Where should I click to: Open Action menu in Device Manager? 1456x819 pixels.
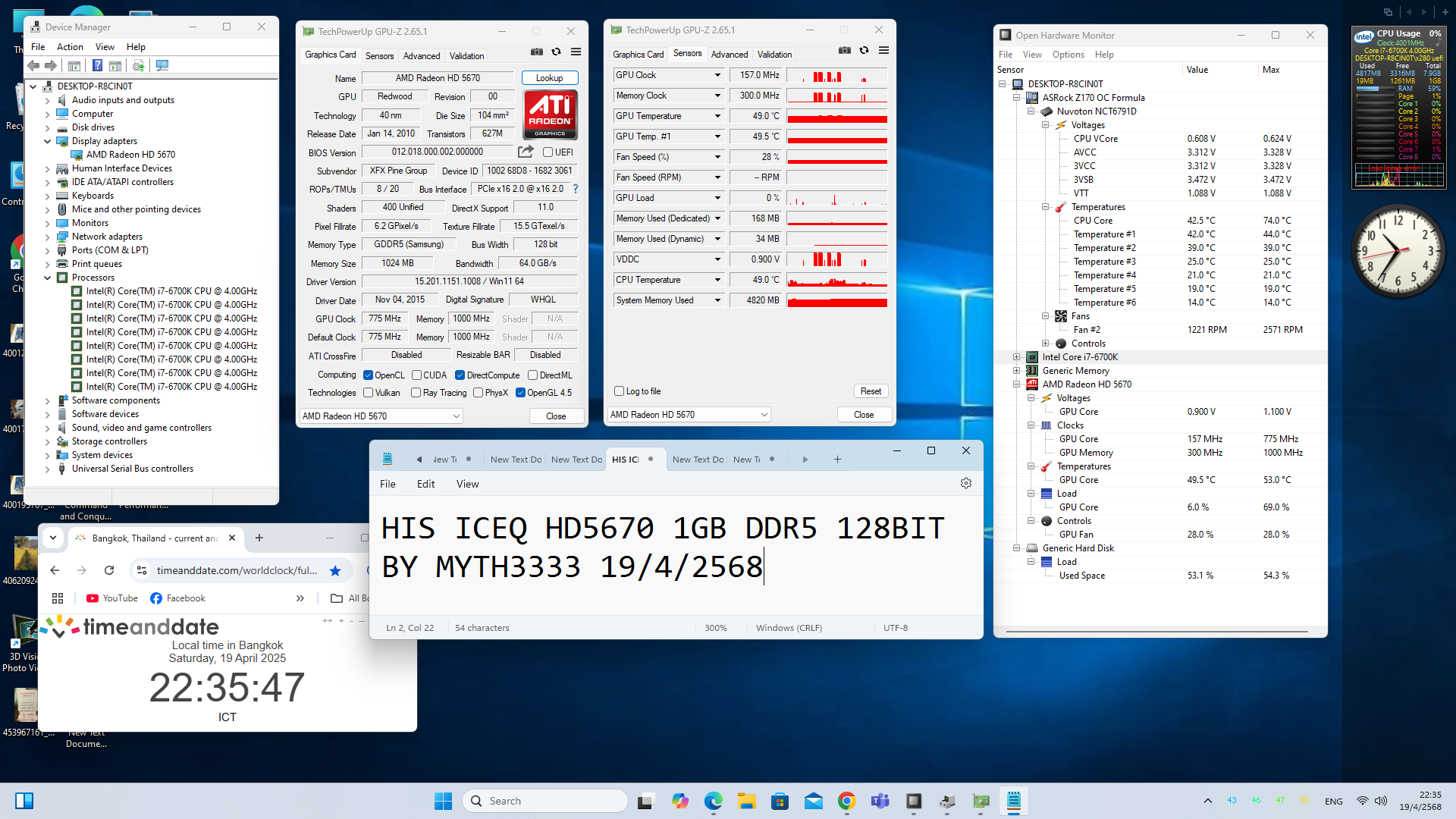pos(70,47)
